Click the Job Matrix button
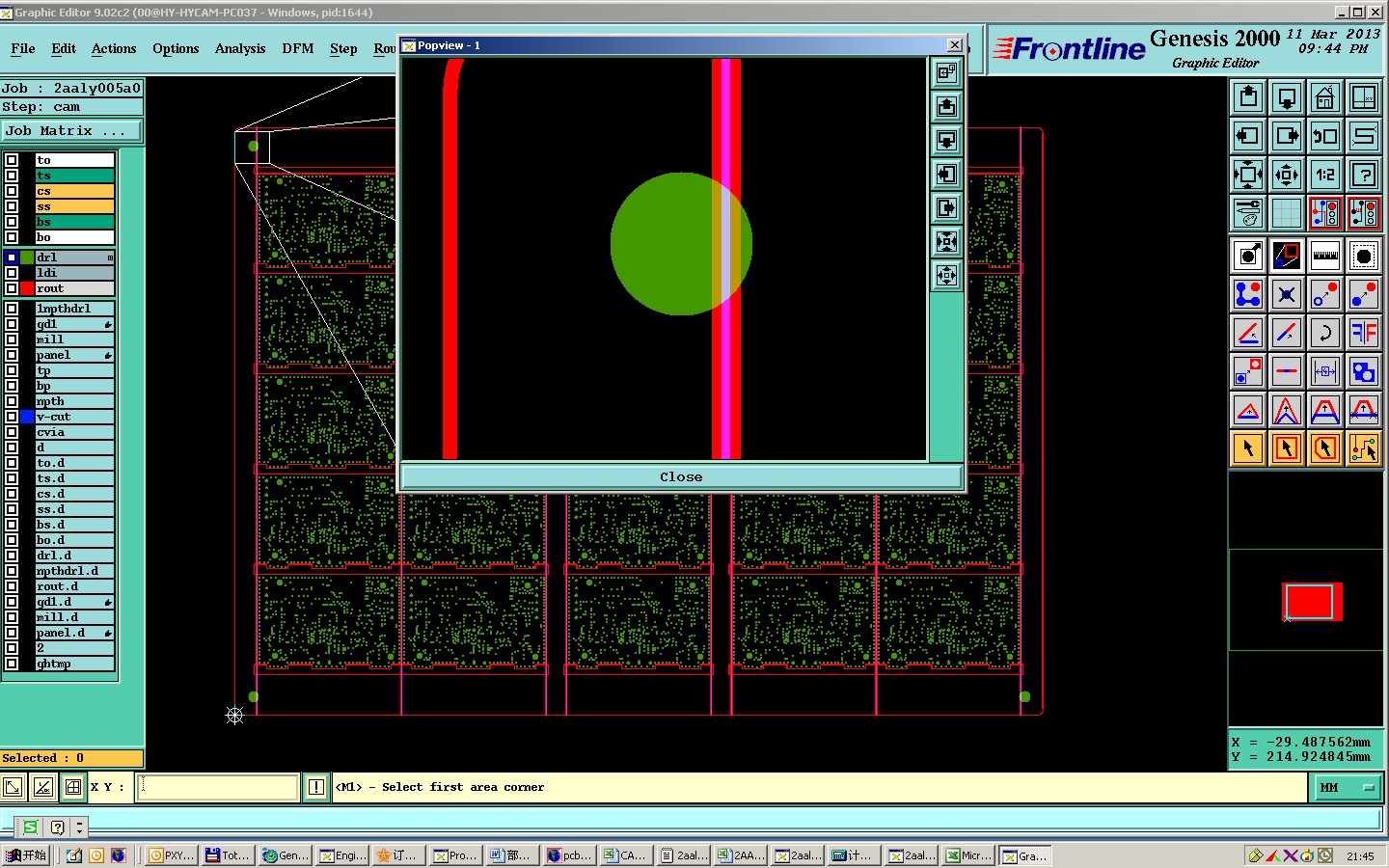The height and width of the screenshot is (868, 1389). 70,130
